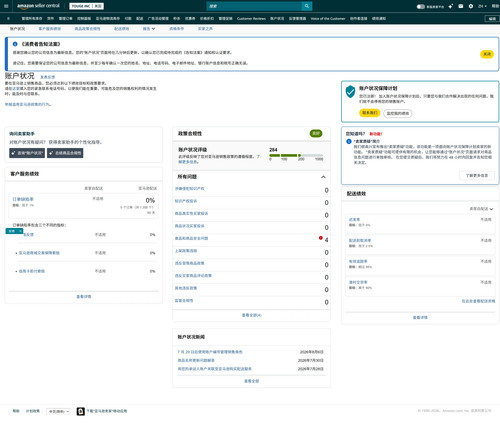Click the yellow 联系我们 button
The height and width of the screenshot is (426, 500).
click(369, 113)
